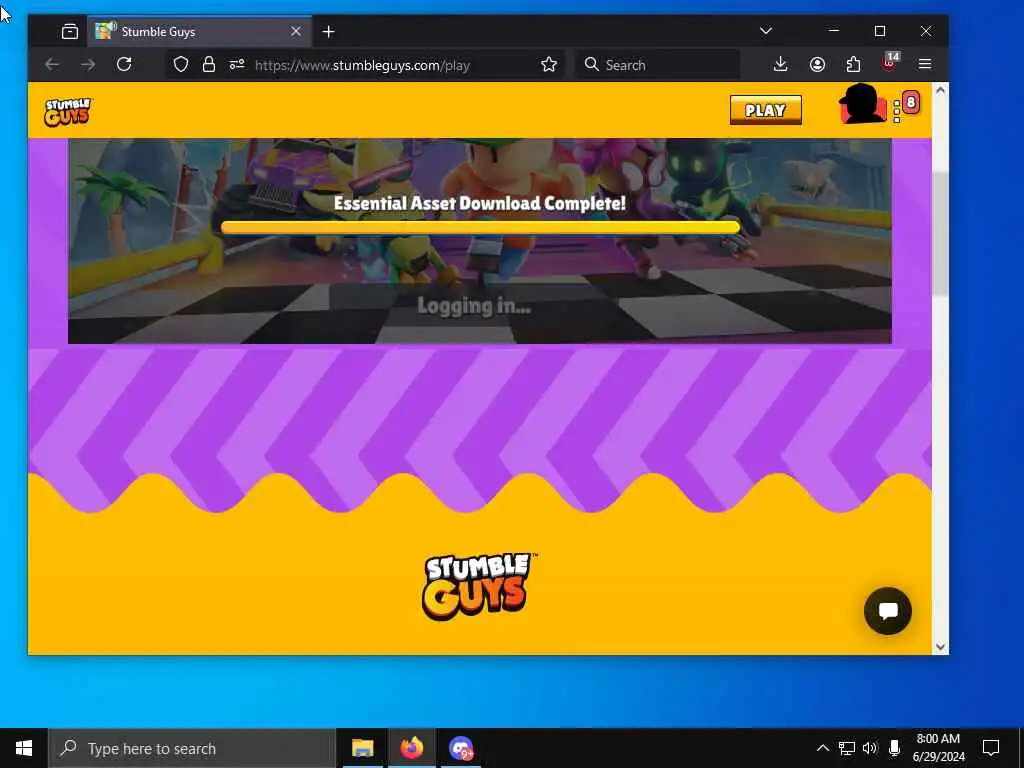Go back to the previous page
Viewport: 1024px width, 768px height.
(52, 65)
